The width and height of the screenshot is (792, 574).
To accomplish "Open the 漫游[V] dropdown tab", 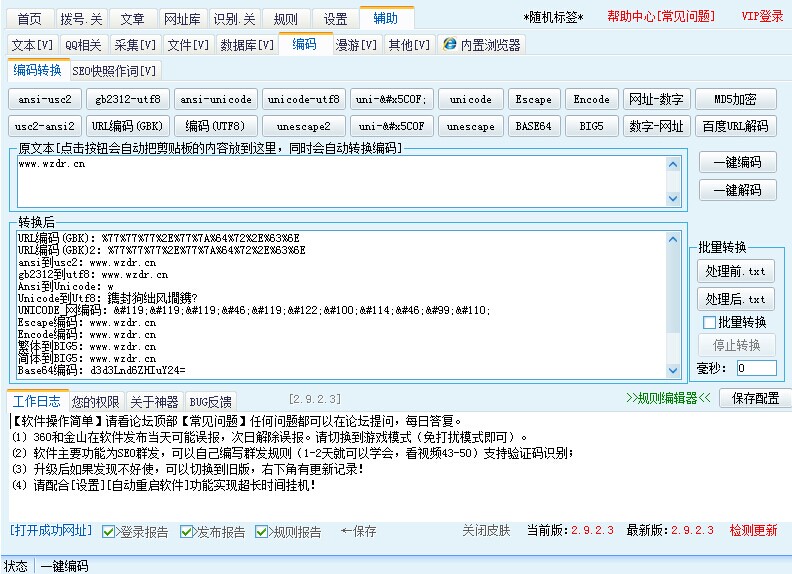I will point(356,45).
